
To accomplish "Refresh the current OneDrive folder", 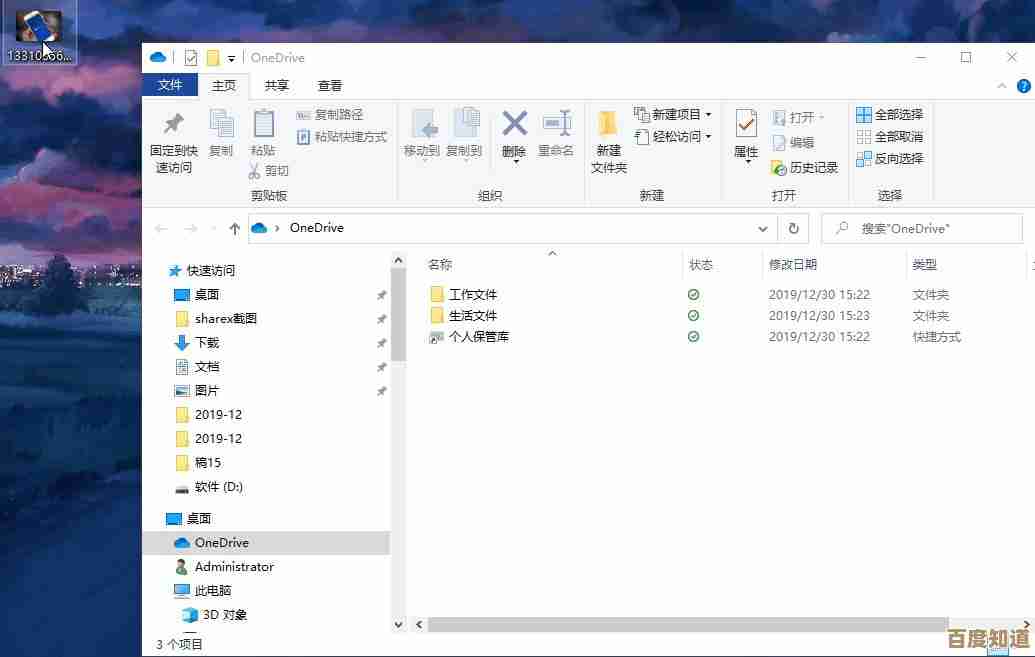I will coord(794,228).
